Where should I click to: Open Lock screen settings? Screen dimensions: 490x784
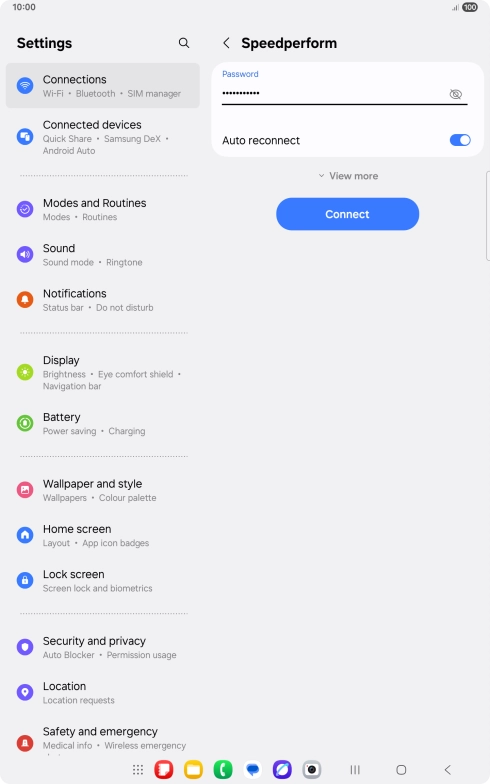tap(102, 580)
